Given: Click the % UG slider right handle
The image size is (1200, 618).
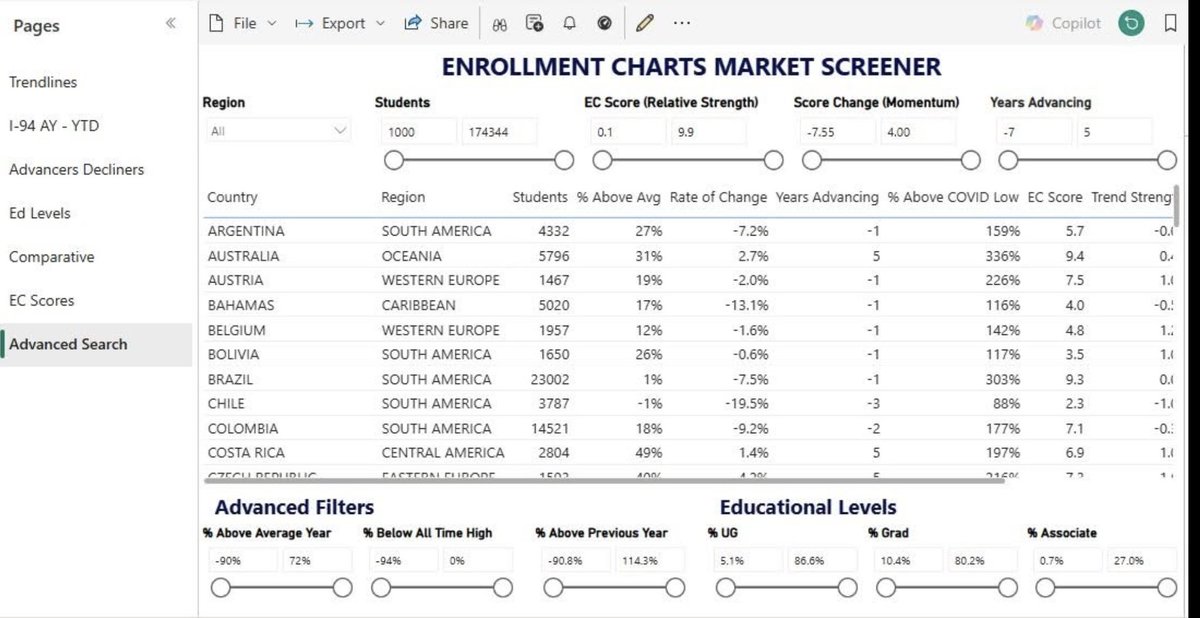Looking at the screenshot, I should click(x=848, y=588).
